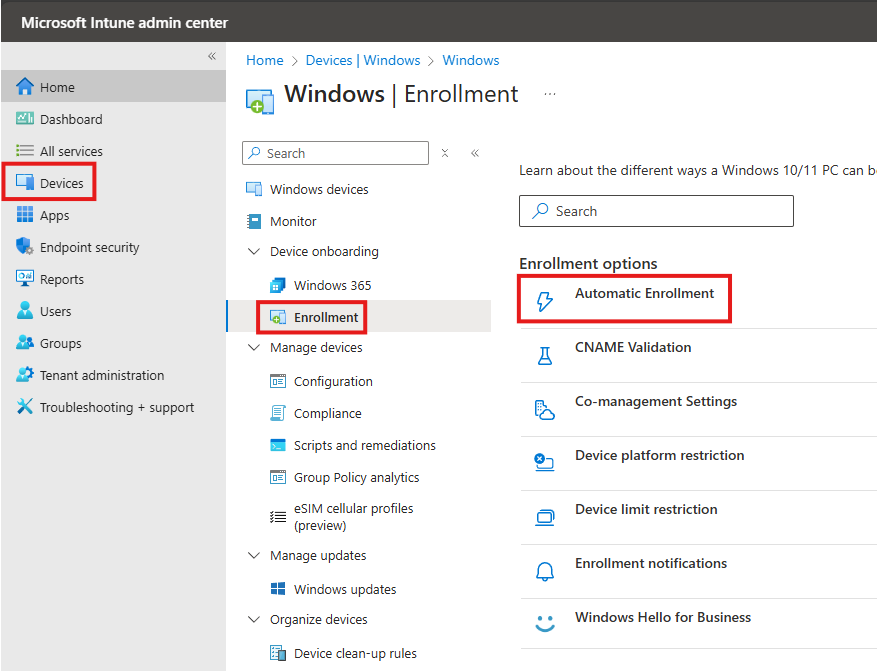
Task: Click the Device clean-up rules icon
Action: 277,653
